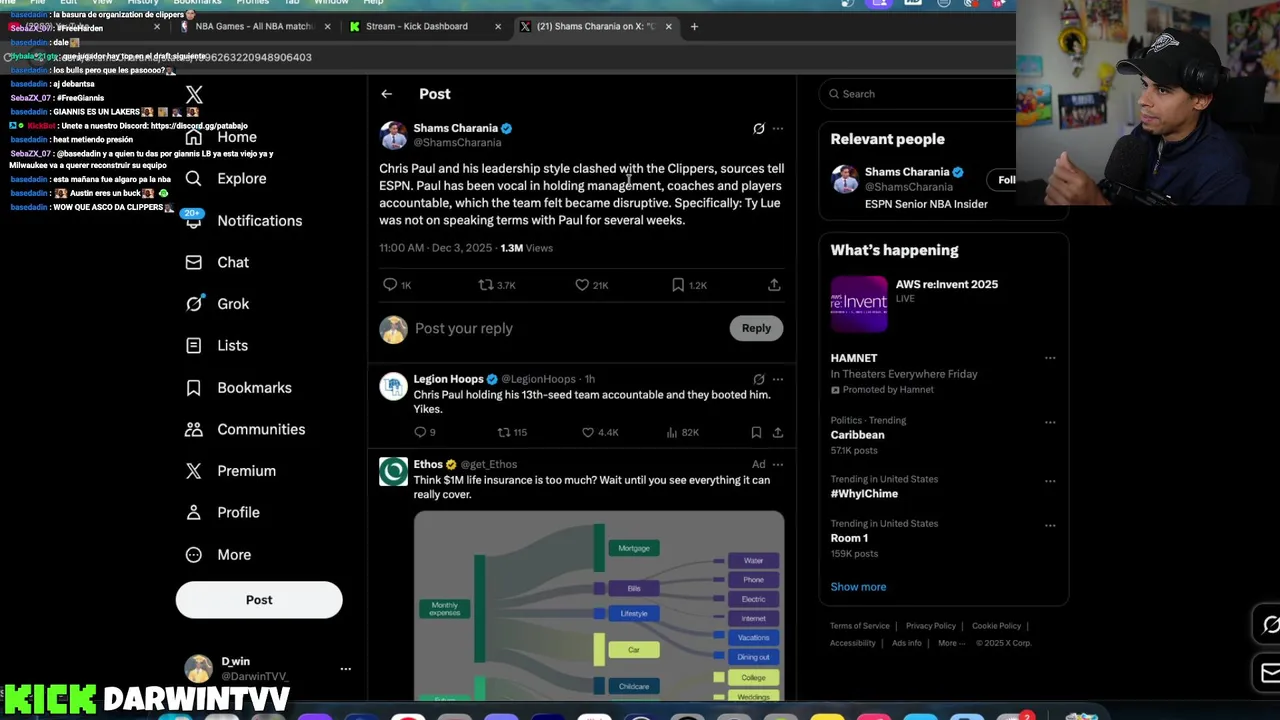Open Shams Charania in Relevant people
This screenshot has width=1280, height=720.
click(907, 172)
